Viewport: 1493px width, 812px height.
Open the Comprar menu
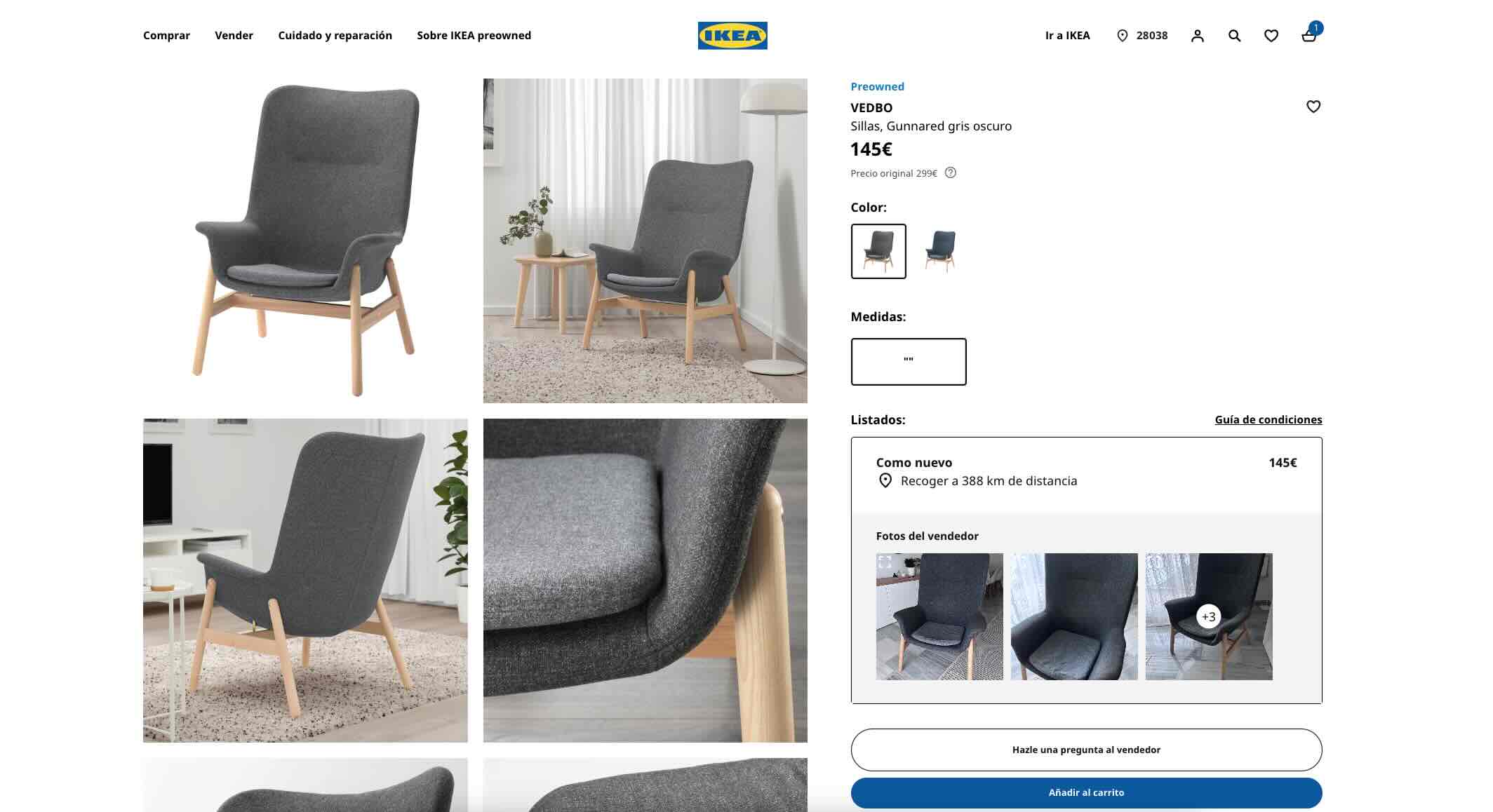166,36
